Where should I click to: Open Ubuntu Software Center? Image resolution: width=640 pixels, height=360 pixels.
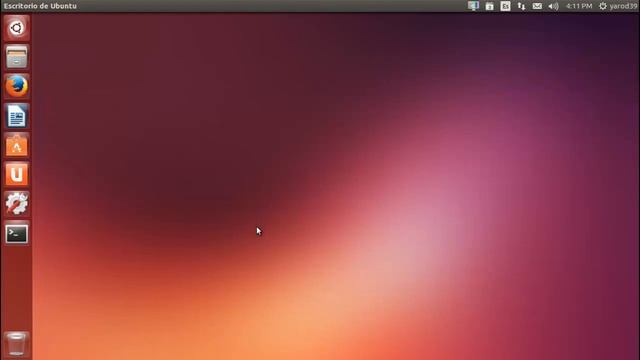[16, 145]
